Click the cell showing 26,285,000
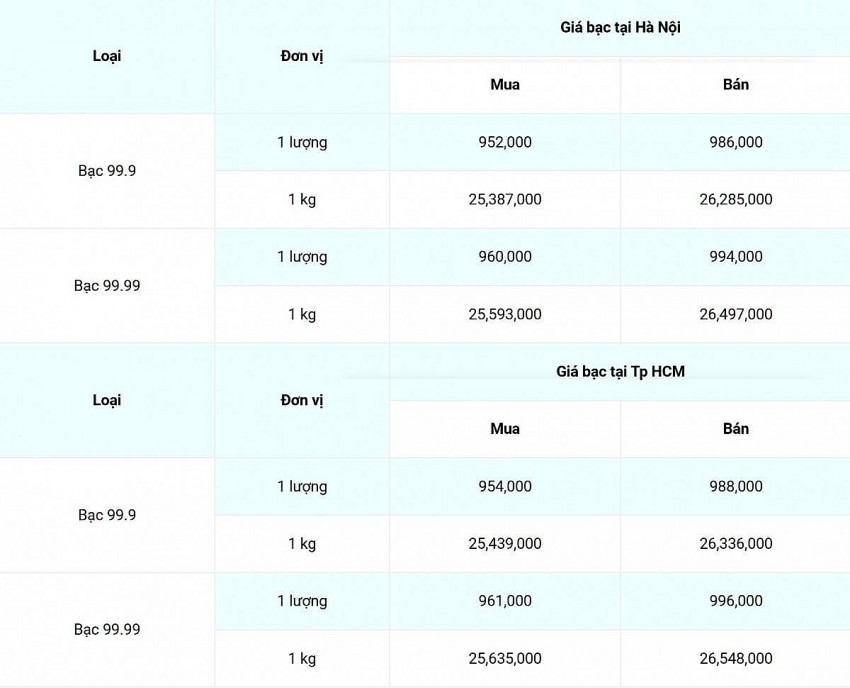 [735, 199]
